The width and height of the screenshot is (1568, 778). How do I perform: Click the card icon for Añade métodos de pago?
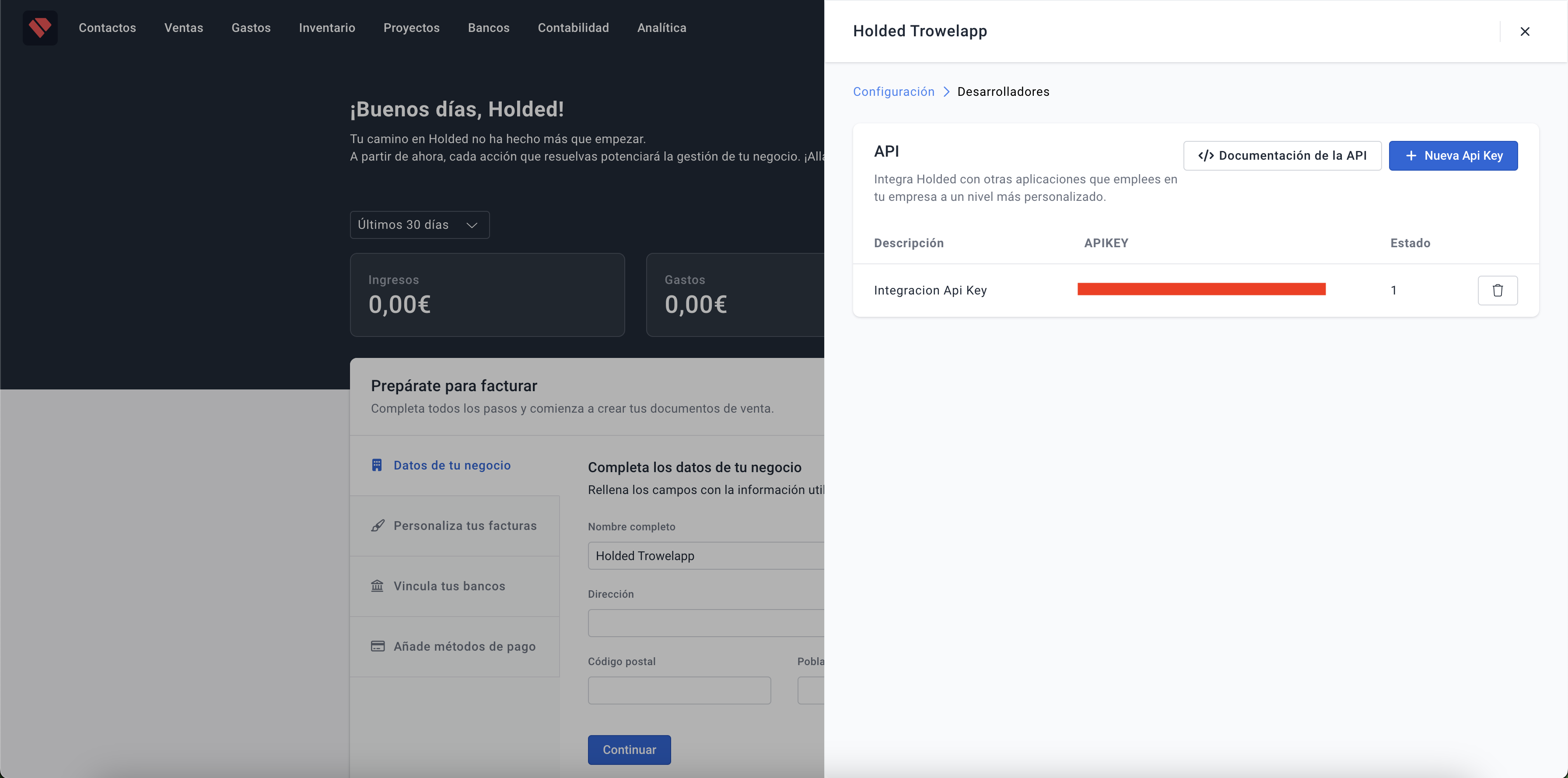378,646
